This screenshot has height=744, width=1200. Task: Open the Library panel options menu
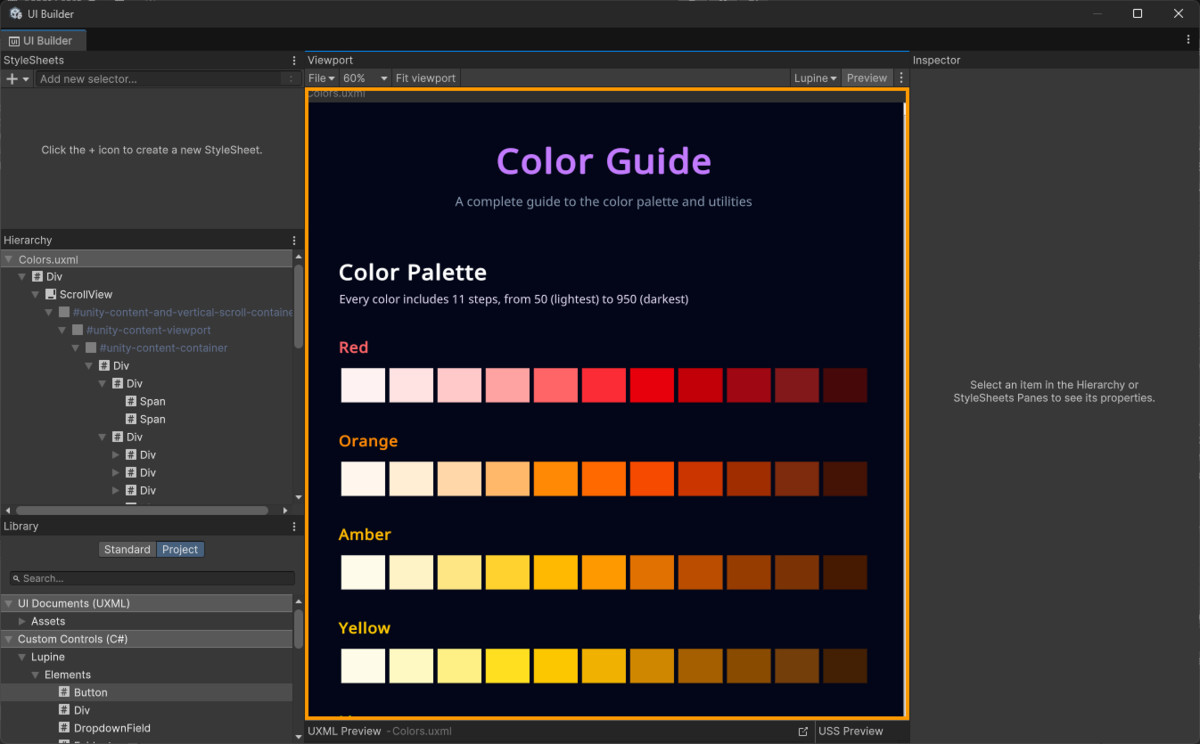pos(292,526)
